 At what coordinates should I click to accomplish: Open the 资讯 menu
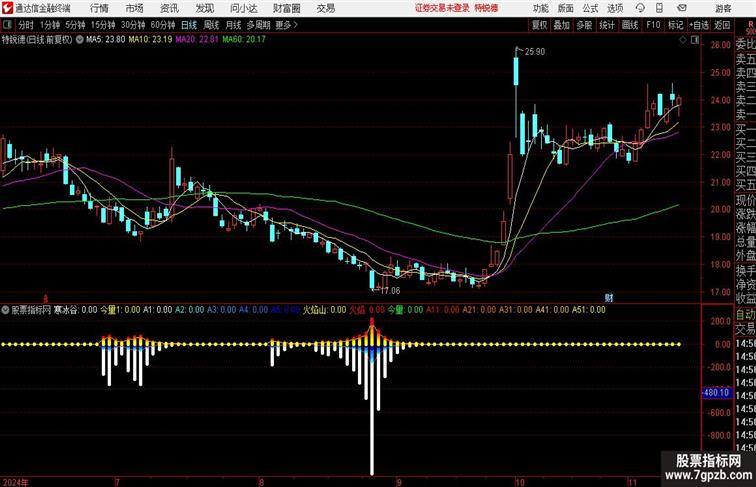pyautogui.click(x=169, y=8)
